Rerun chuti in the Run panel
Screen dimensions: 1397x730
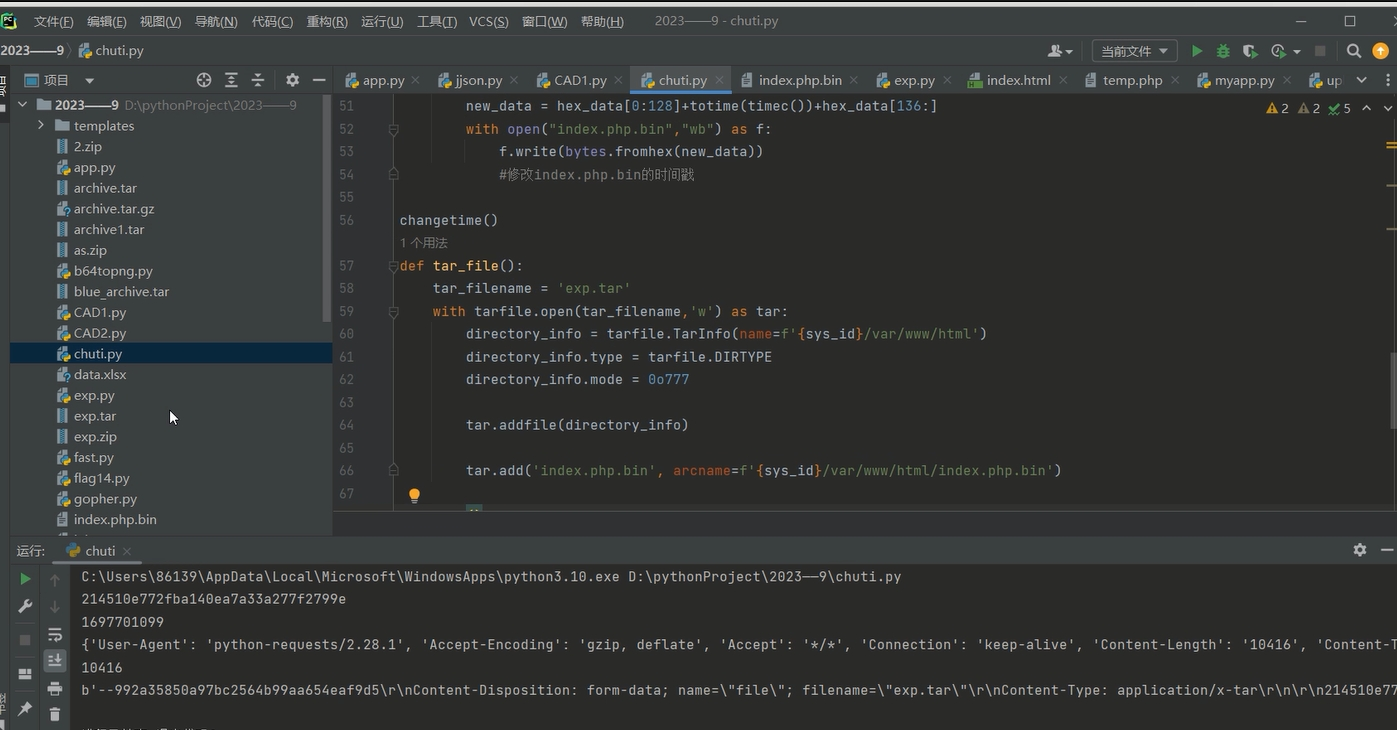coord(25,579)
